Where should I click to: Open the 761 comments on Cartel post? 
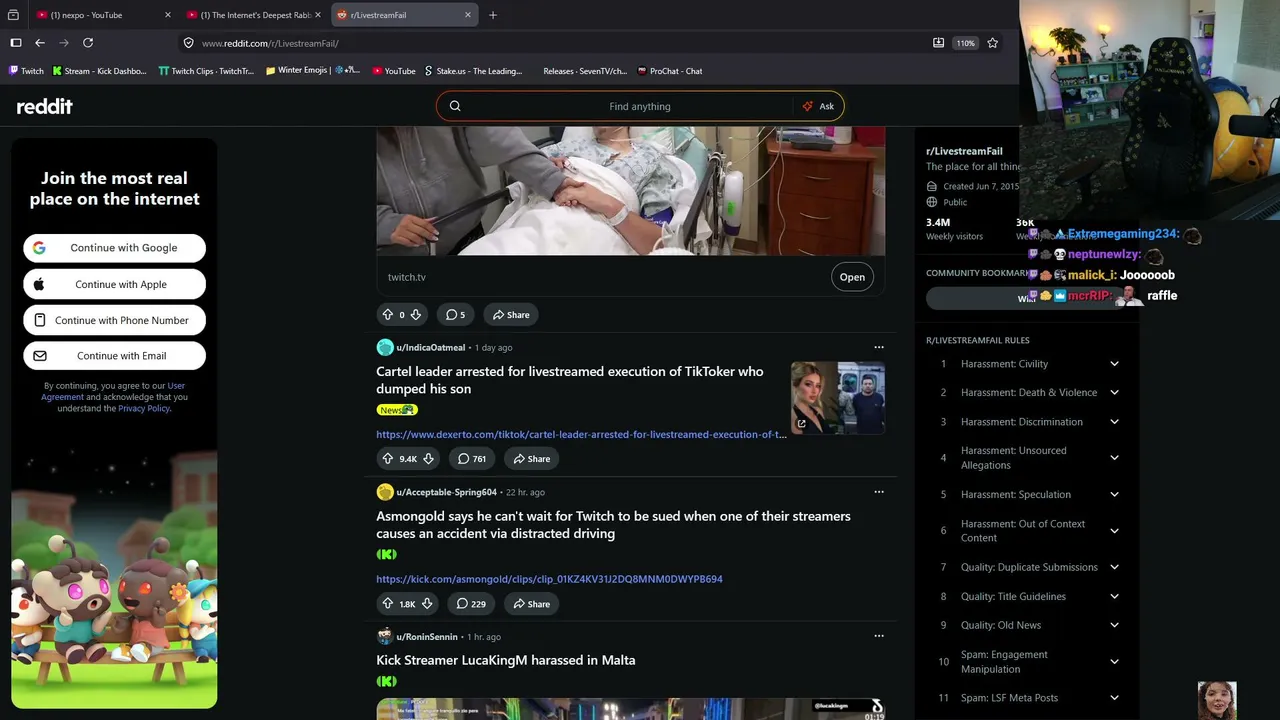click(472, 459)
